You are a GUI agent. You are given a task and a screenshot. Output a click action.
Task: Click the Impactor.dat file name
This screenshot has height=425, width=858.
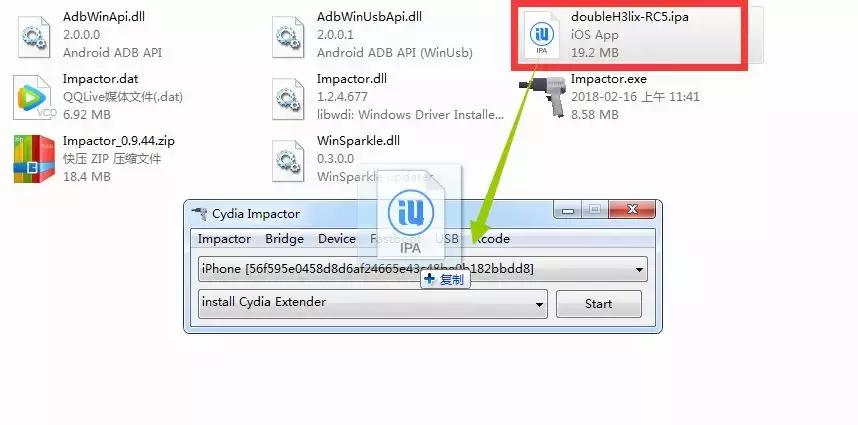pos(101,79)
